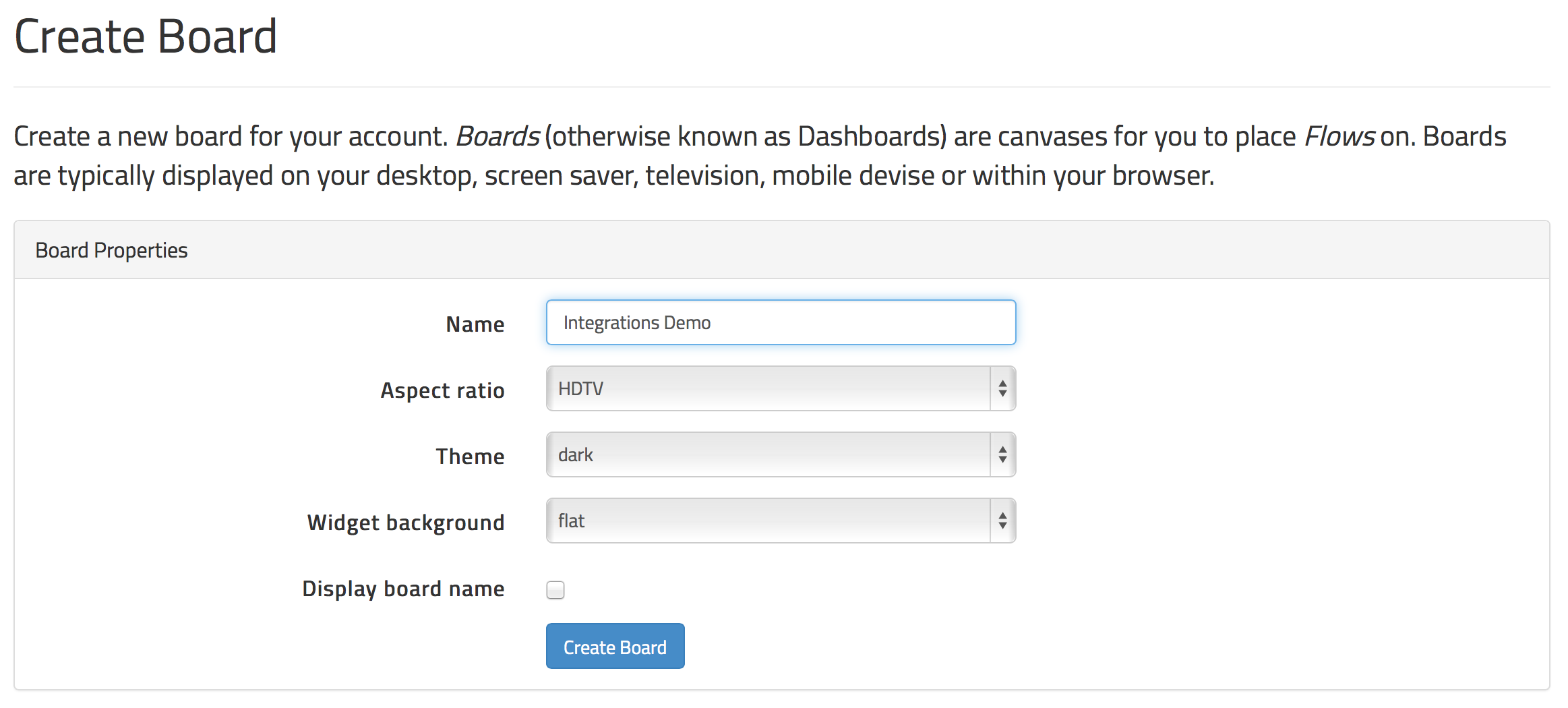Viewport: 1568px width, 708px height.
Task: Click the Name input field
Action: click(781, 322)
